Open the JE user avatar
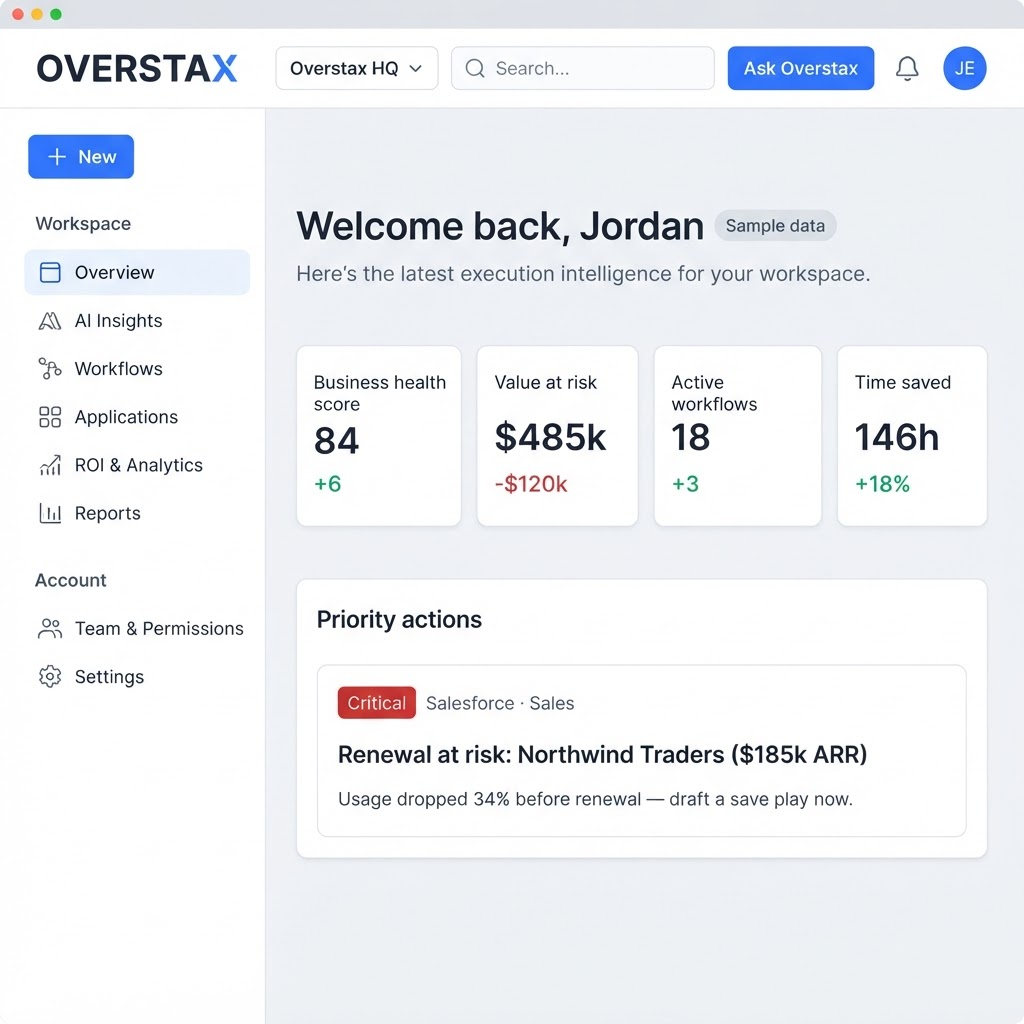The width and height of the screenshot is (1024, 1024). pos(964,68)
